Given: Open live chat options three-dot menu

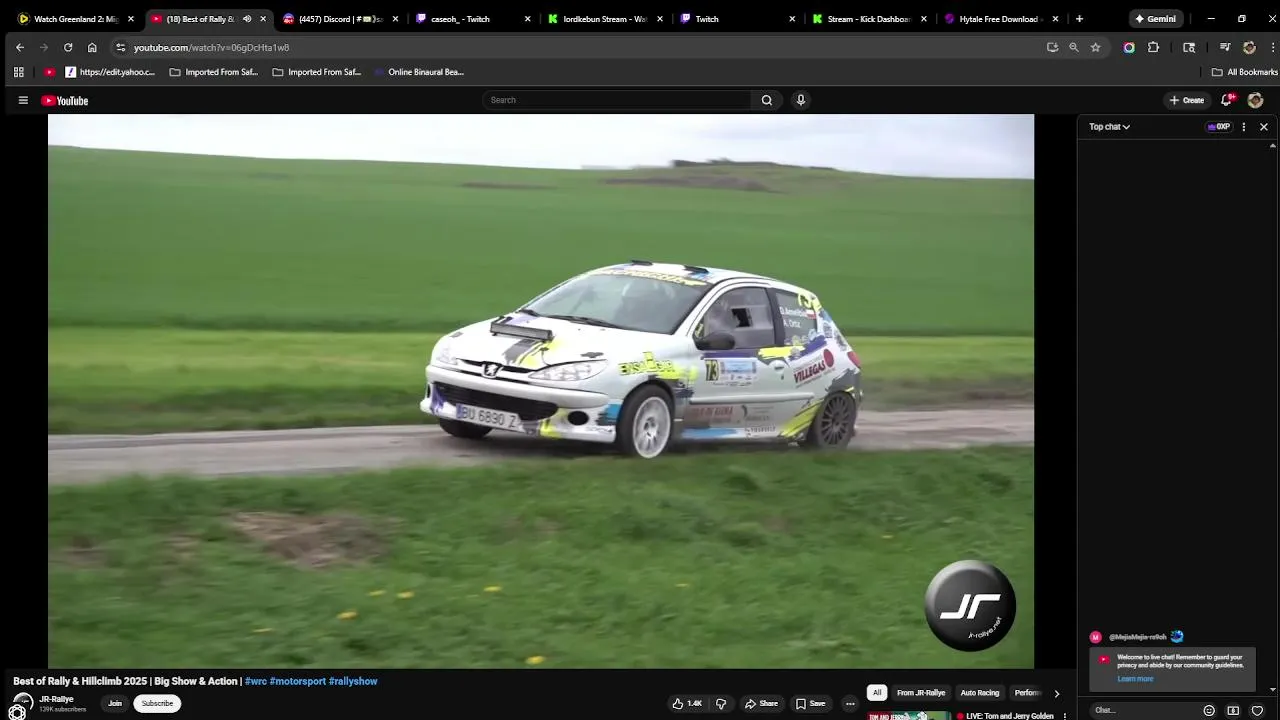Looking at the screenshot, I should [1244, 127].
